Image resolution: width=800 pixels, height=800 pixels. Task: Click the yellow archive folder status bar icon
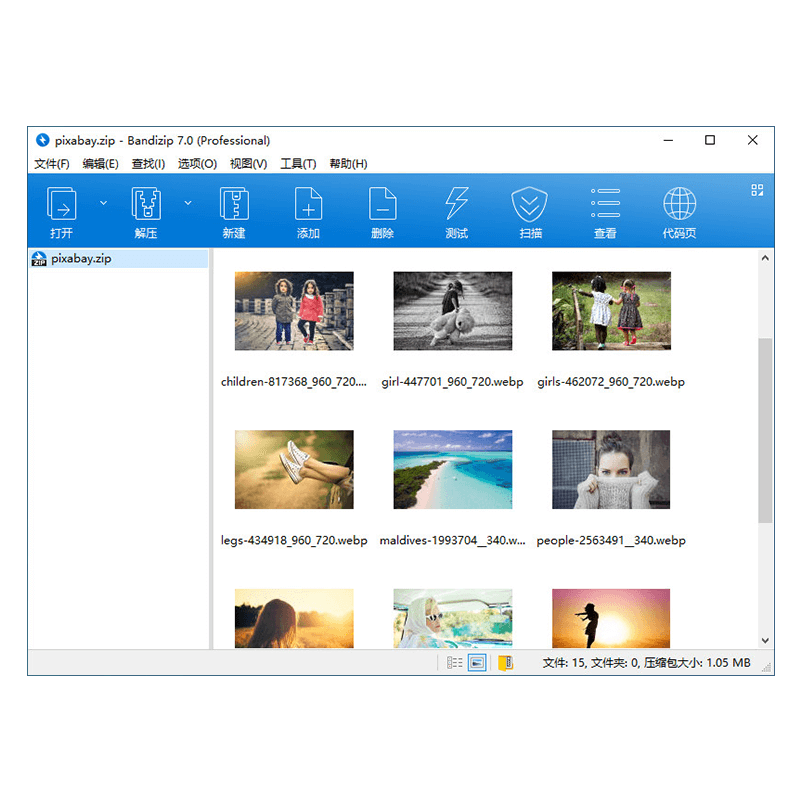pos(506,663)
